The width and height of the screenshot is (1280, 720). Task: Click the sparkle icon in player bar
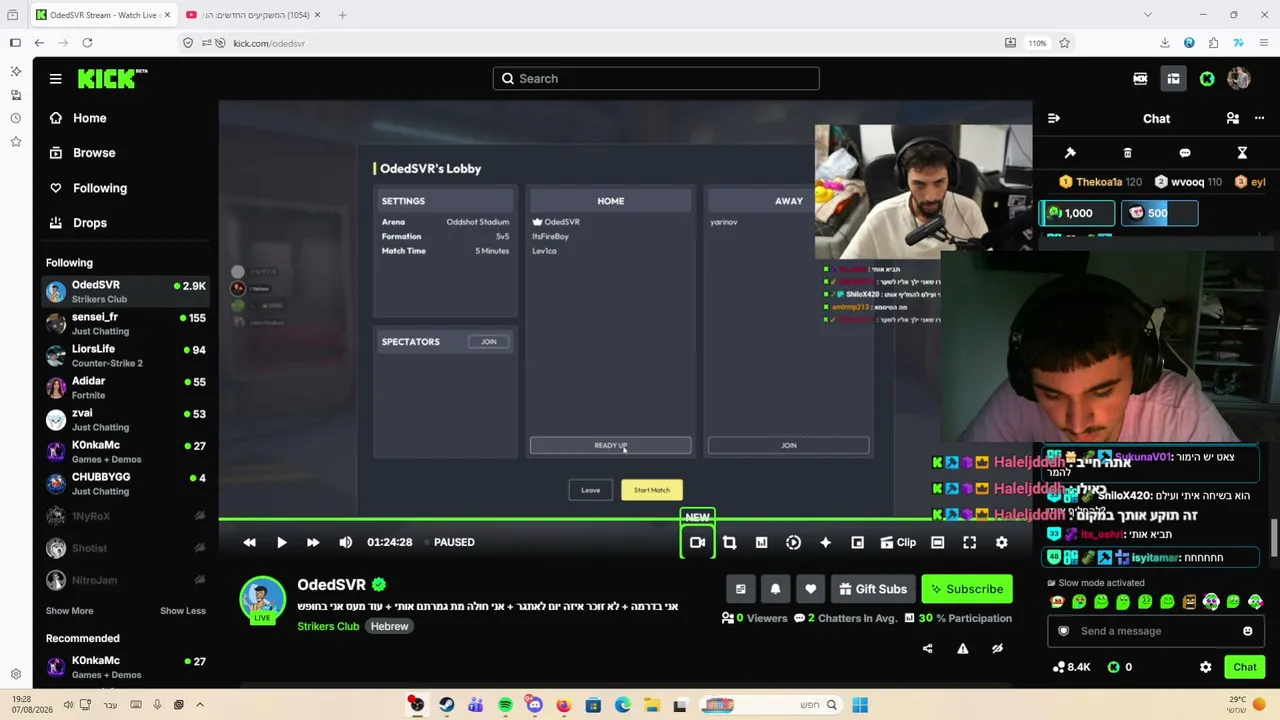tap(825, 542)
